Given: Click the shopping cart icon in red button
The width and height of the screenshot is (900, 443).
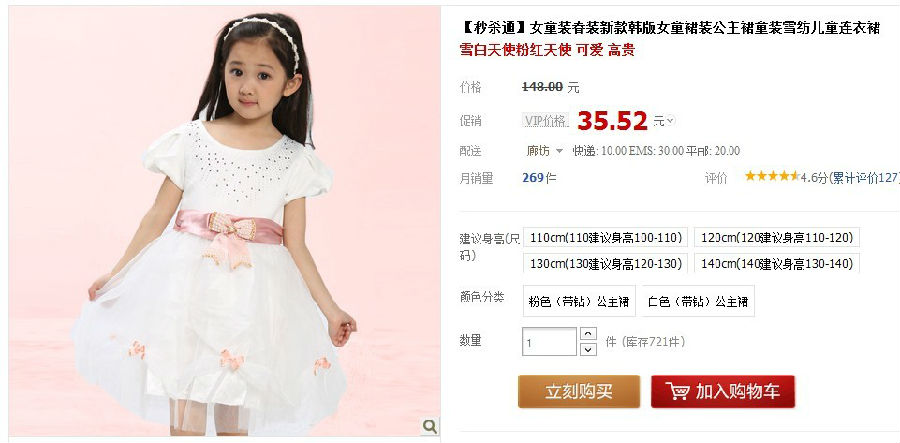Looking at the screenshot, I should [678, 391].
